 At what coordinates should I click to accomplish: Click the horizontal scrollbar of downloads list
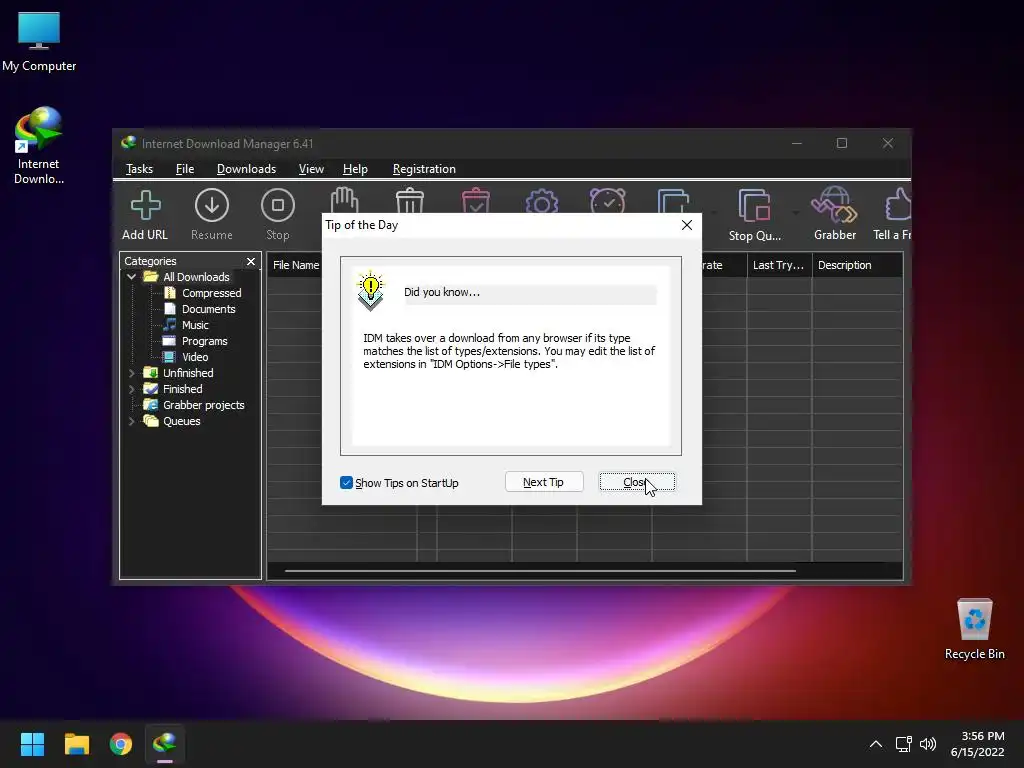click(540, 571)
